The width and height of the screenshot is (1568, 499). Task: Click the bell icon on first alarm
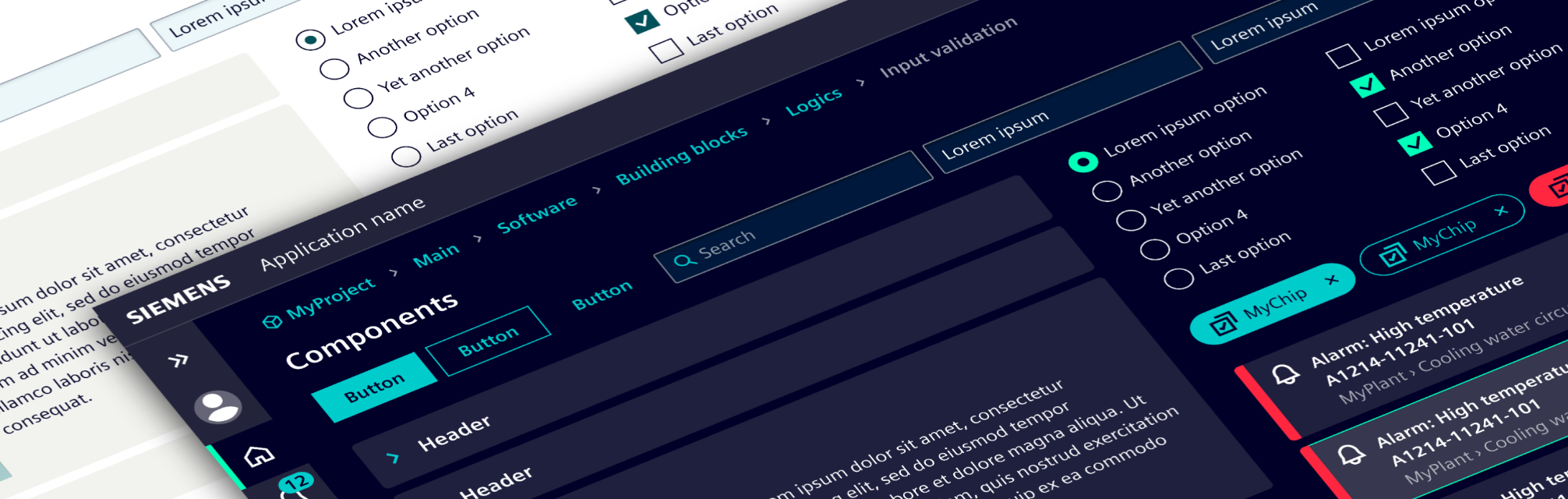pyautogui.click(x=1285, y=374)
